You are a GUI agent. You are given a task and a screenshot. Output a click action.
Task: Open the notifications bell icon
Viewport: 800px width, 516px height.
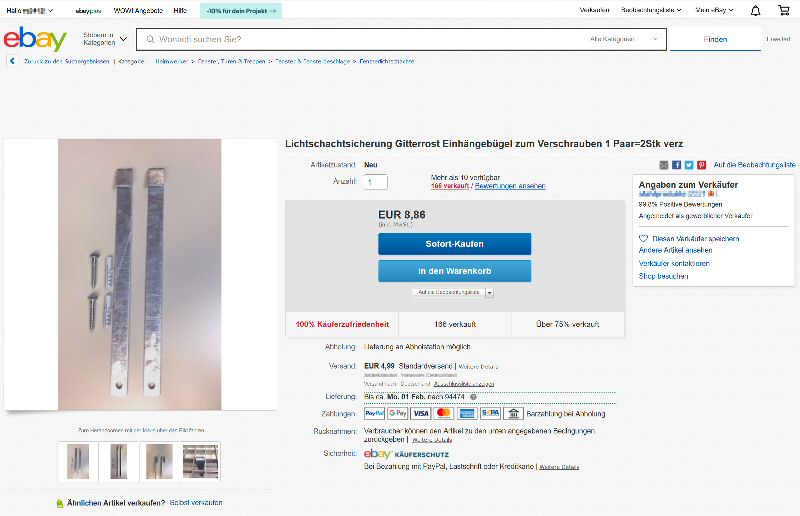click(756, 10)
